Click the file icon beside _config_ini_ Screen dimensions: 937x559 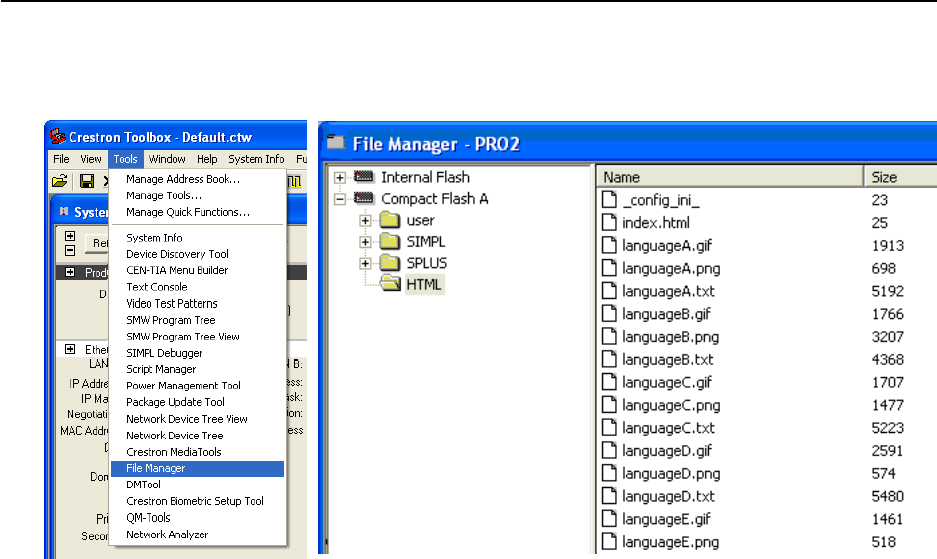(x=609, y=200)
